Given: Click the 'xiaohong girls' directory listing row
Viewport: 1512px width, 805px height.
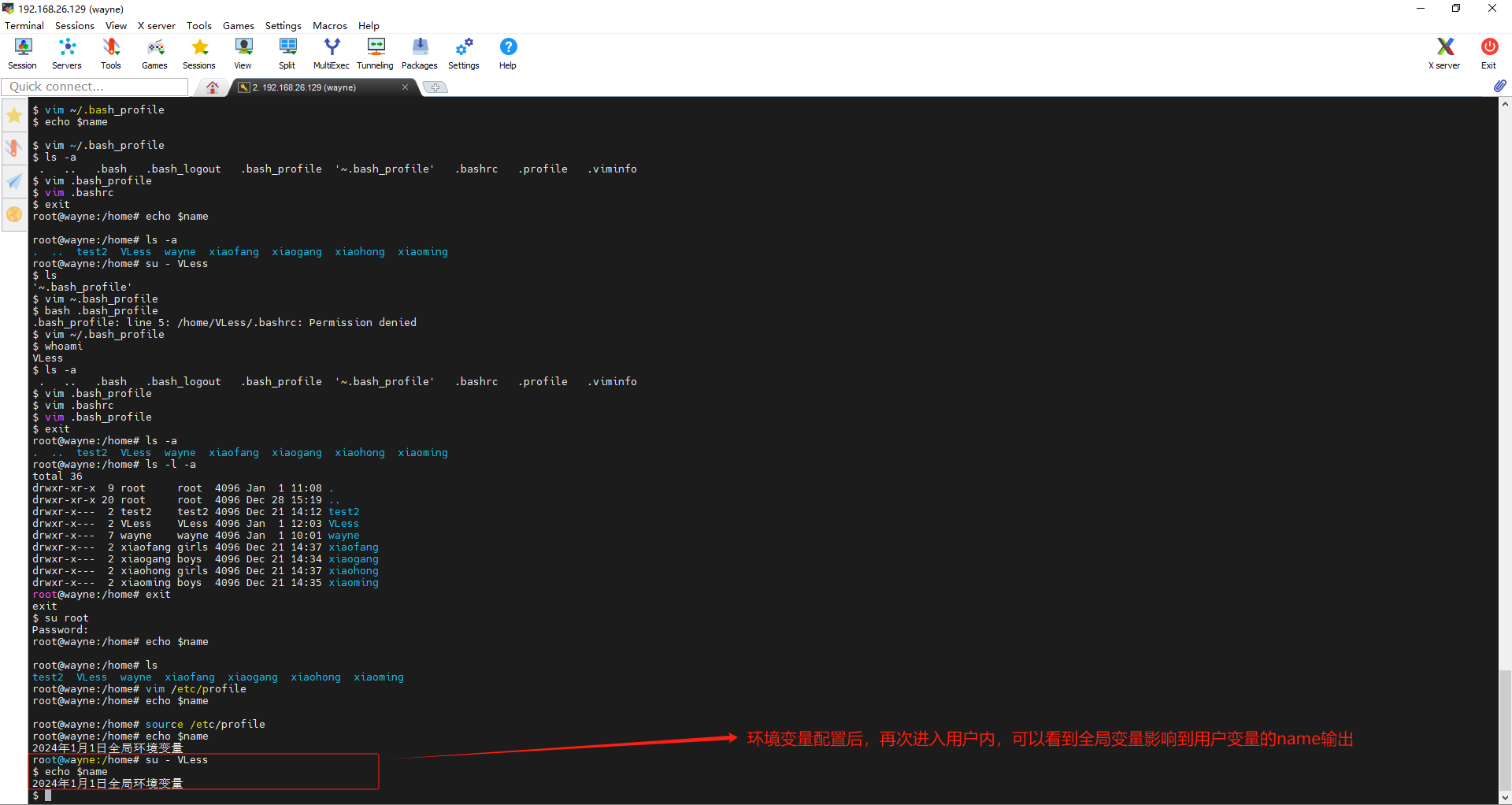Looking at the screenshot, I should coord(206,571).
